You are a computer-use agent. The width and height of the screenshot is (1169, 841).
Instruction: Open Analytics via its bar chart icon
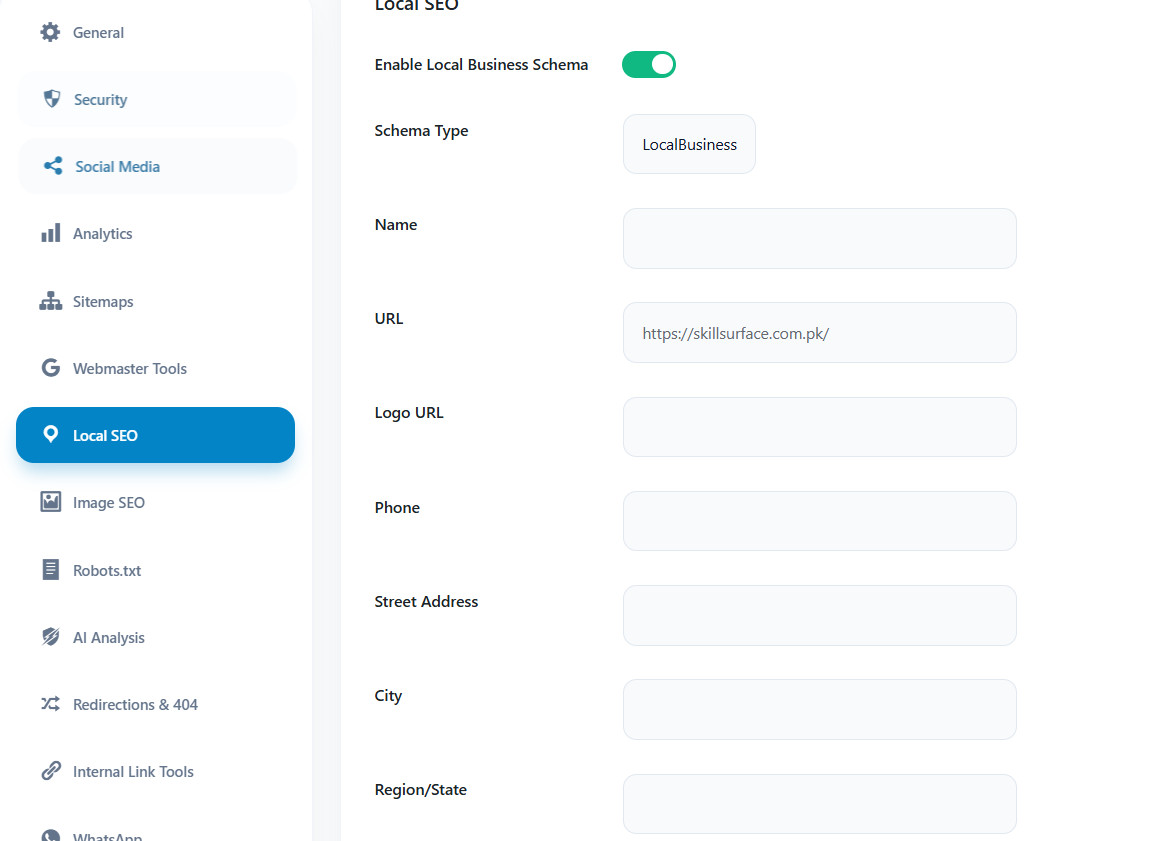tap(49, 233)
